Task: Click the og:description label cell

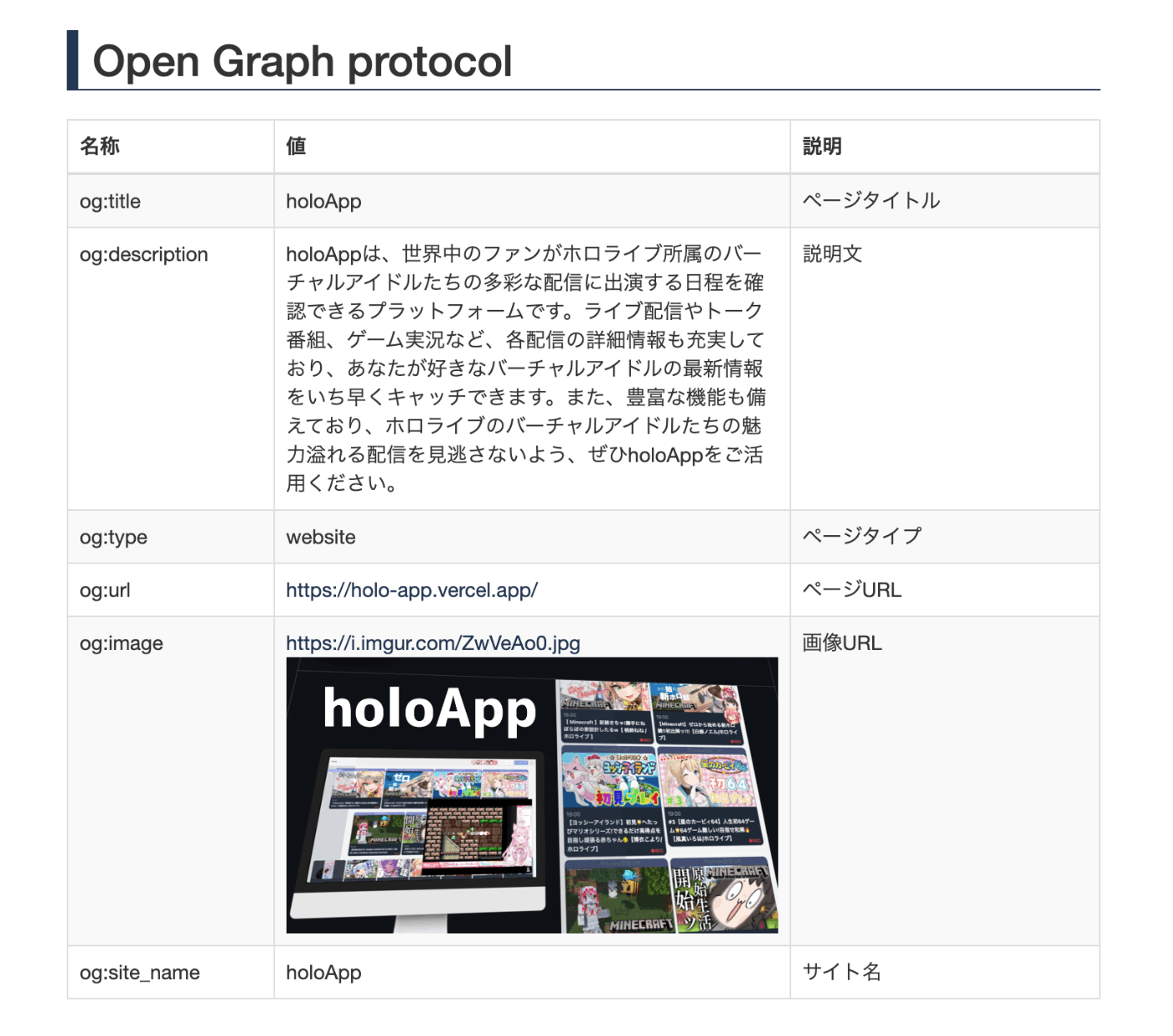Action: click(143, 255)
